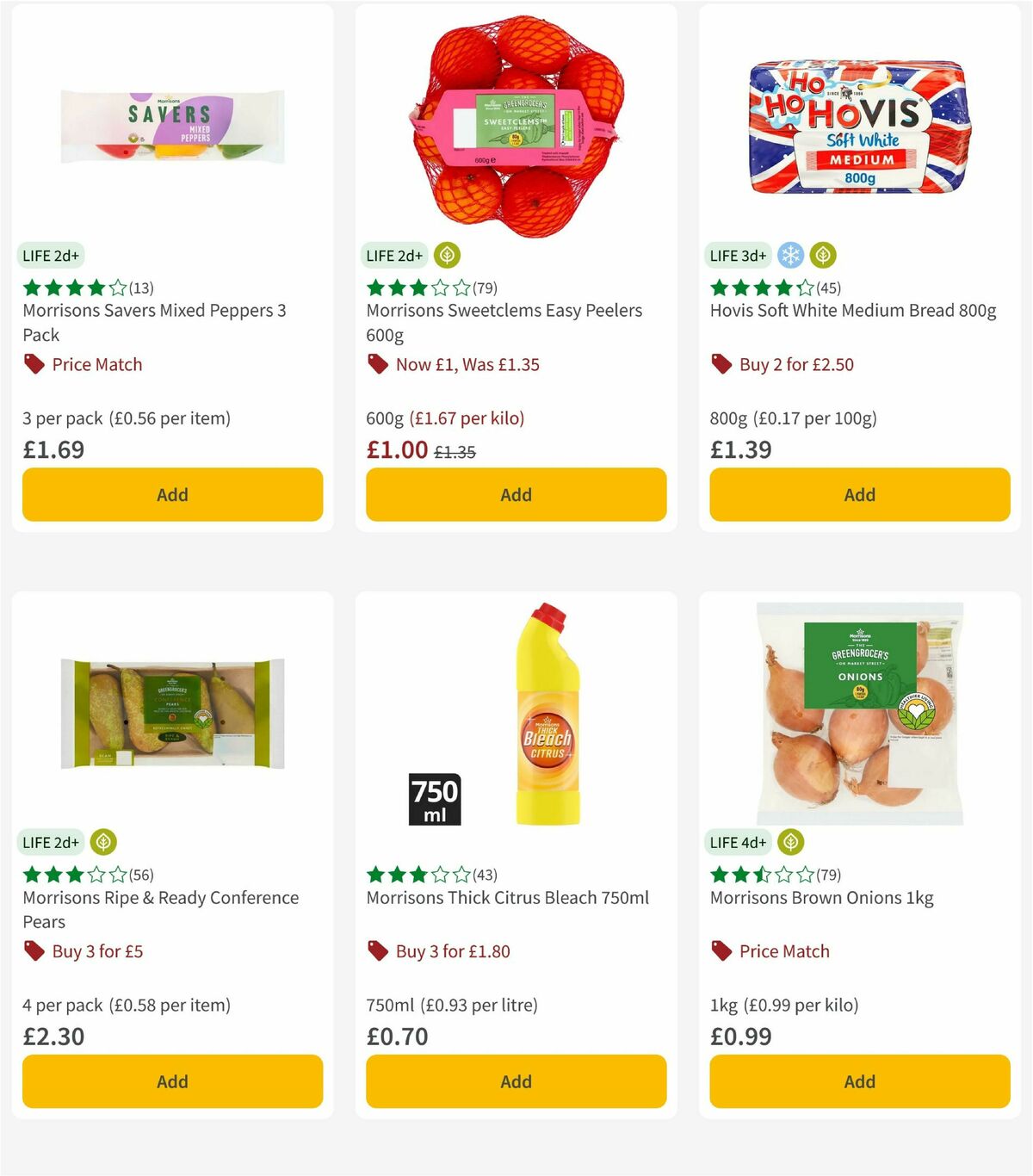The height and width of the screenshot is (1176, 1033).
Task: Click the leaf icon beside LIFE 2d+ on Conference Pears
Action: point(102,842)
